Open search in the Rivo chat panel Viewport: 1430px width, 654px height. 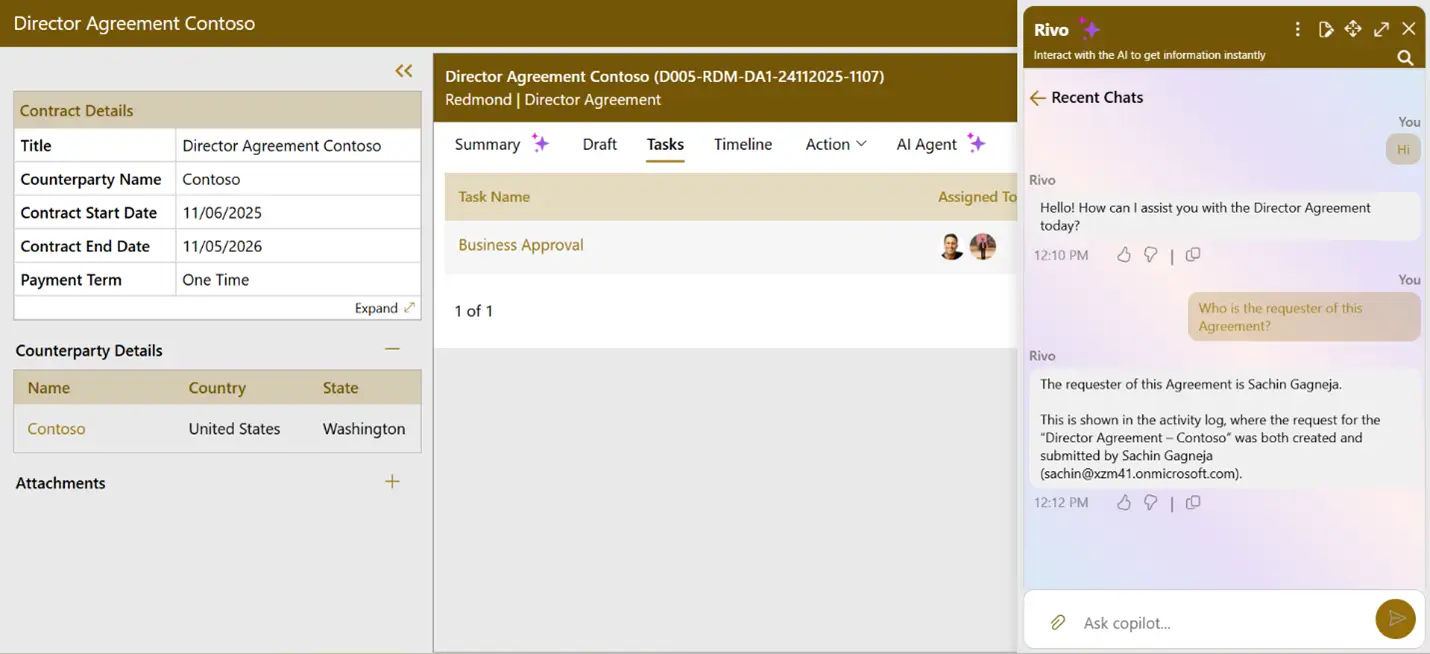[x=1405, y=57]
